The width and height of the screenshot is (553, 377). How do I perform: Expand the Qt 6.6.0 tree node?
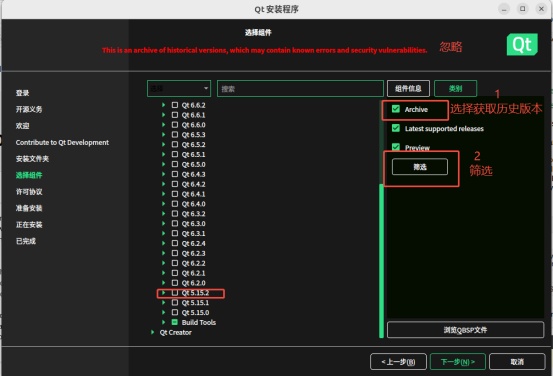[163, 124]
